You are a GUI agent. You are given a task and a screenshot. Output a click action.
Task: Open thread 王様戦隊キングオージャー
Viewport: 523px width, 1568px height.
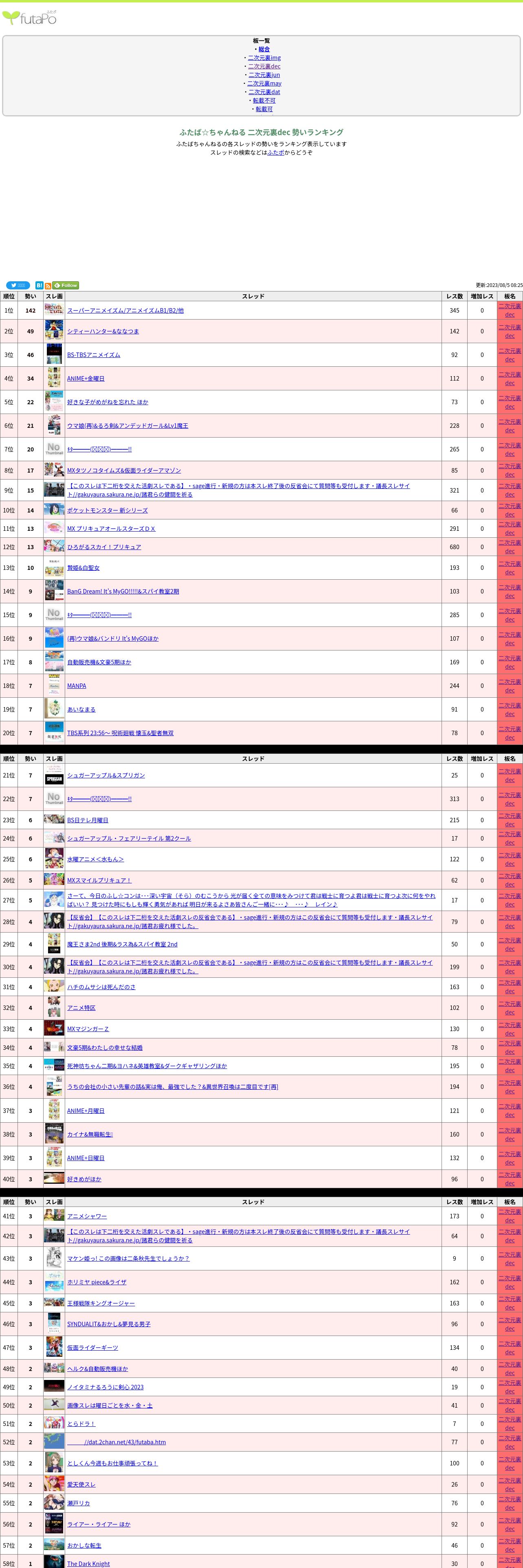tap(101, 1303)
